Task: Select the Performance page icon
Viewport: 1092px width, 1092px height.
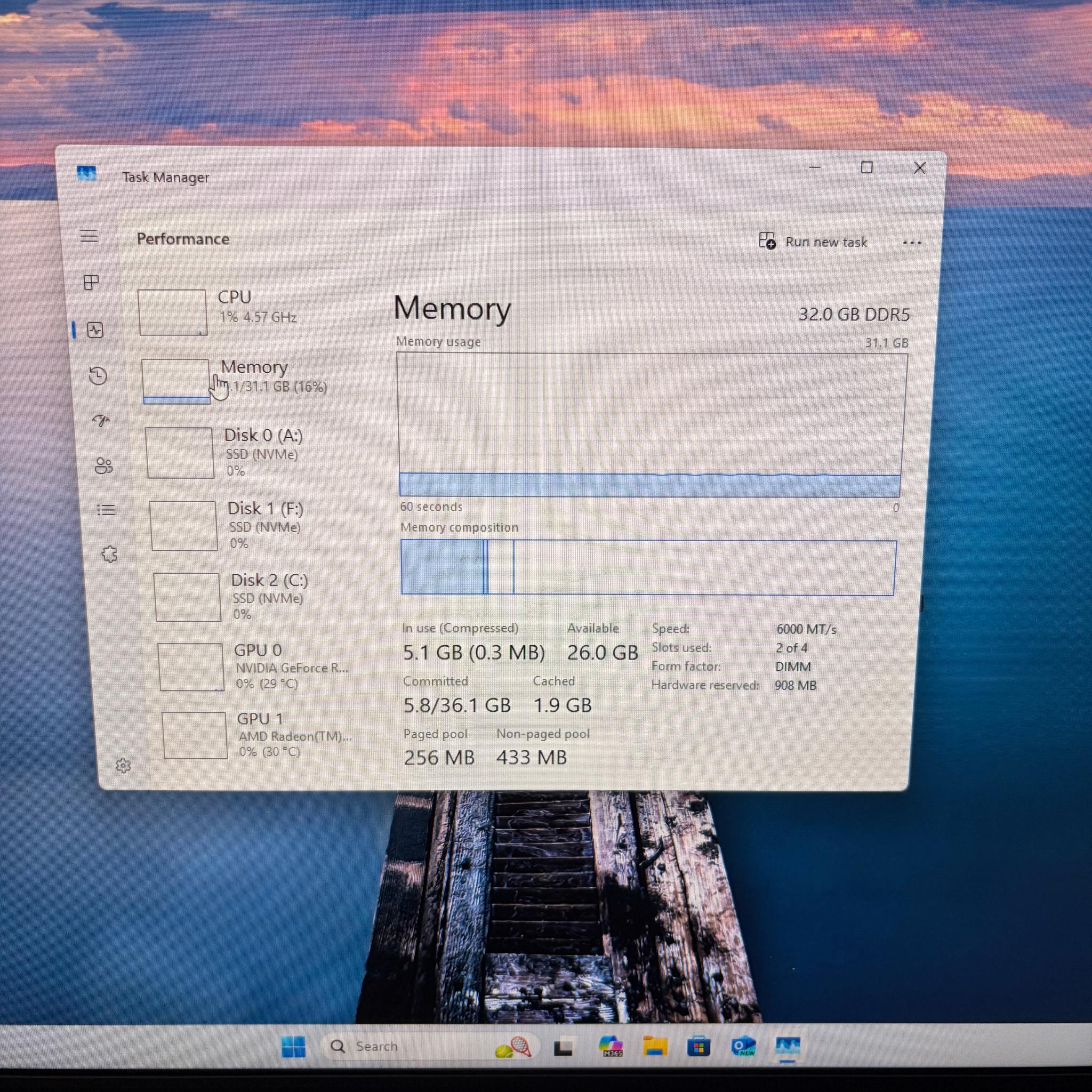Action: click(x=95, y=330)
